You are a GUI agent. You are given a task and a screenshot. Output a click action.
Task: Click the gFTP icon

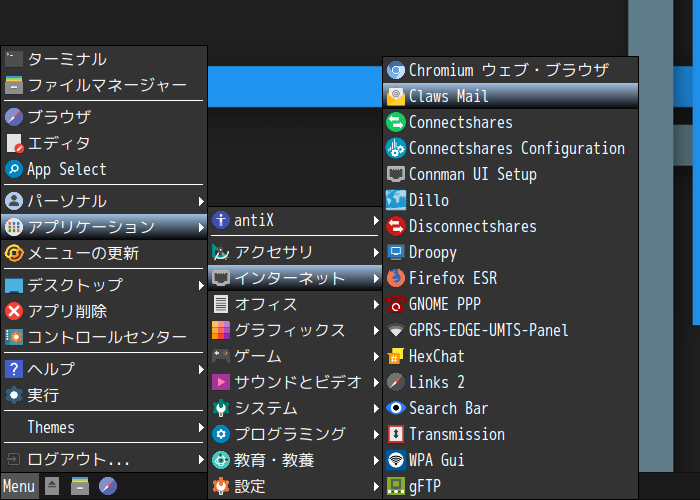click(x=396, y=486)
